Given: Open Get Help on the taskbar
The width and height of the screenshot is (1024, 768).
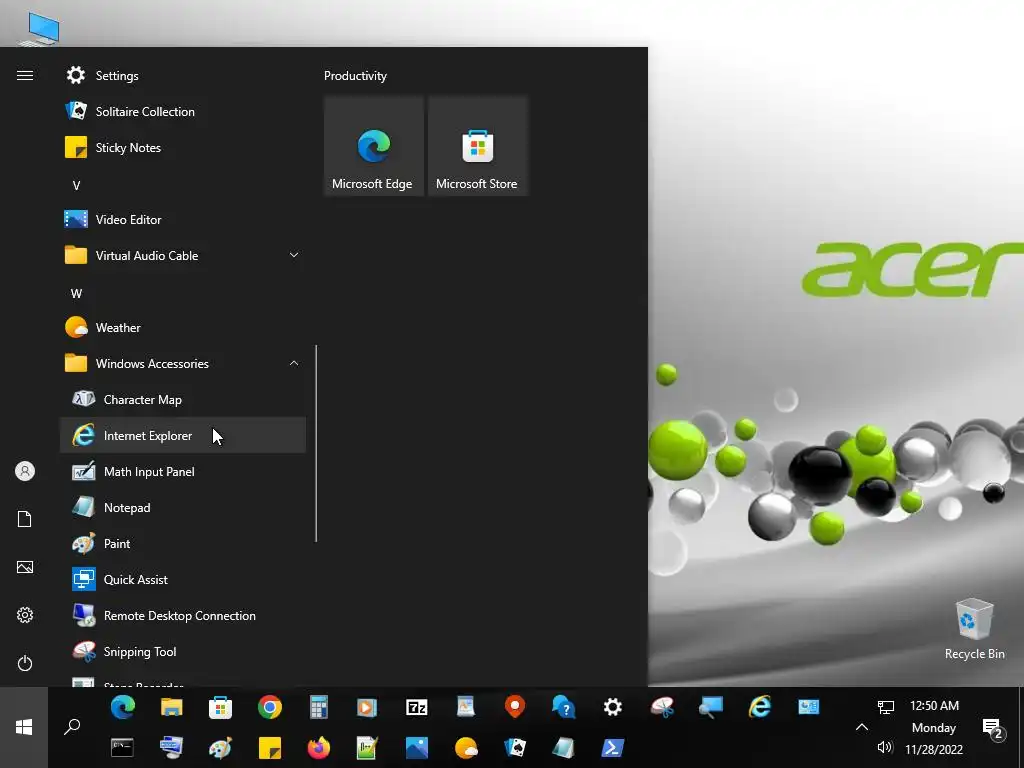Looking at the screenshot, I should coord(564,707).
